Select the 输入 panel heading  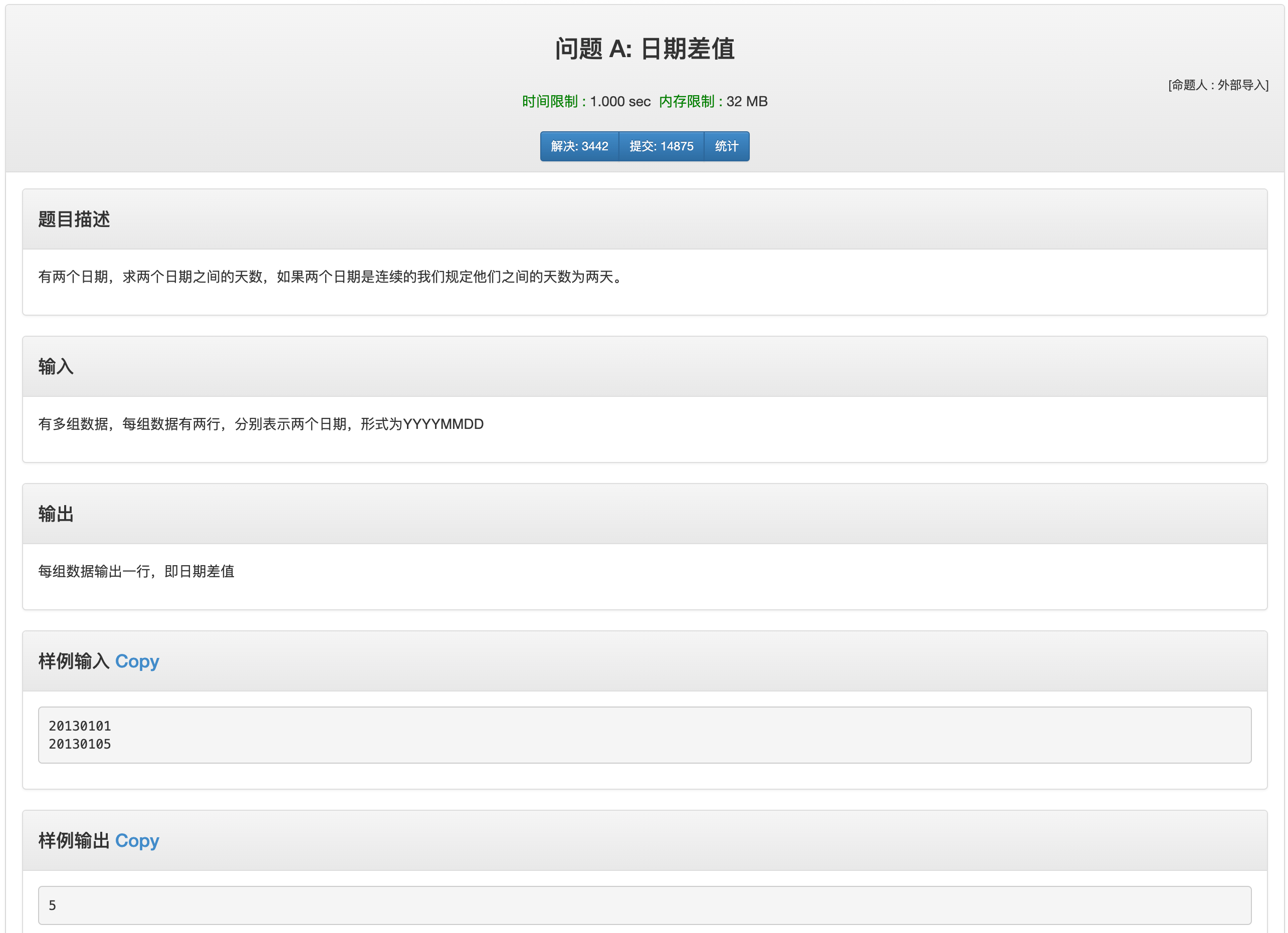56,366
